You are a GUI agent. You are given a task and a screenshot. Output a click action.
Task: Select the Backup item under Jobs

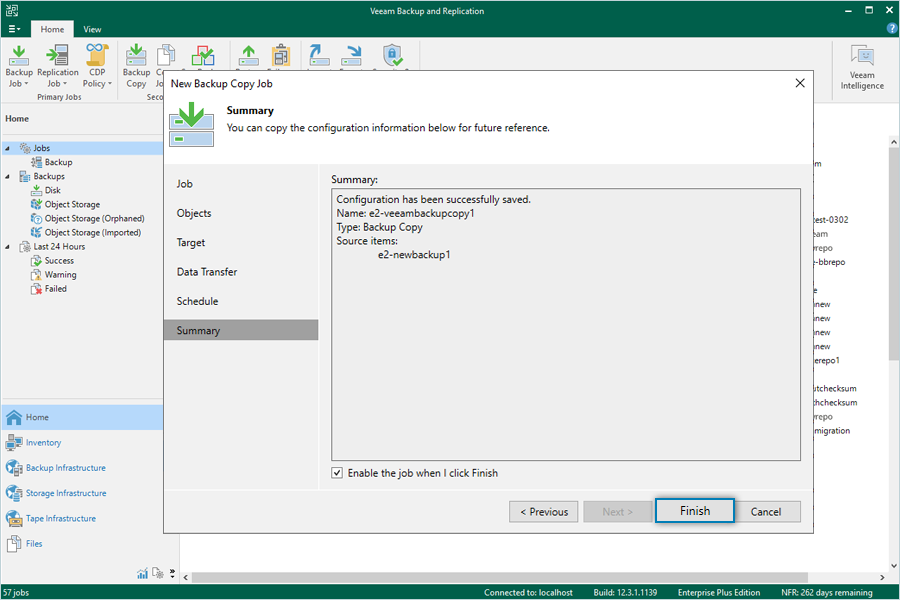pos(59,162)
